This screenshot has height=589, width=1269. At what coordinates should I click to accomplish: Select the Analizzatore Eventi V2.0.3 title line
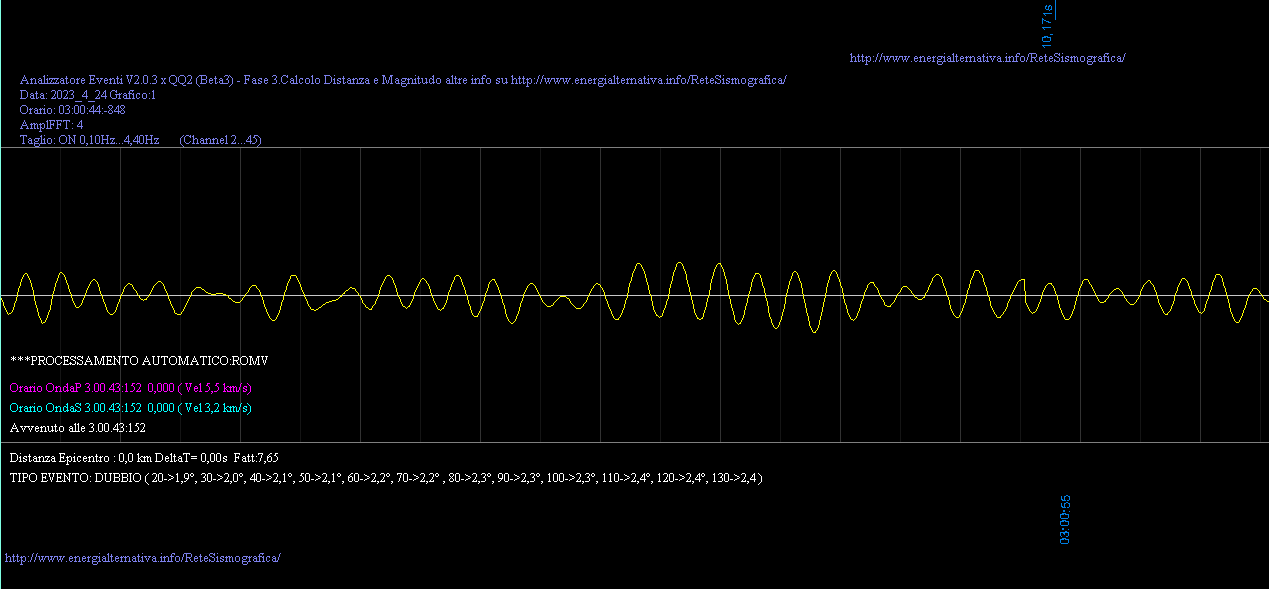point(403,79)
